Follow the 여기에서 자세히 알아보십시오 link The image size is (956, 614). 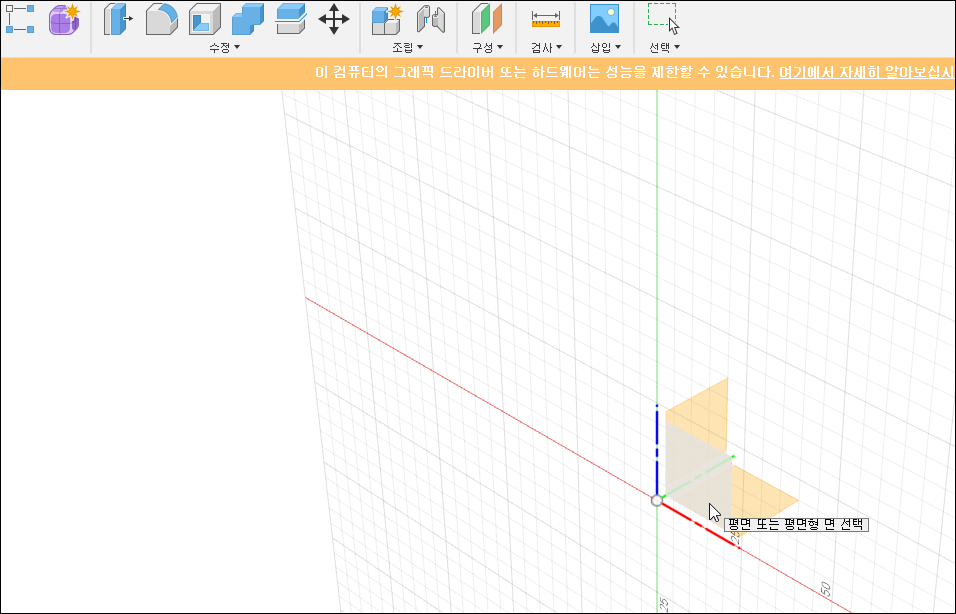[x=866, y=72]
